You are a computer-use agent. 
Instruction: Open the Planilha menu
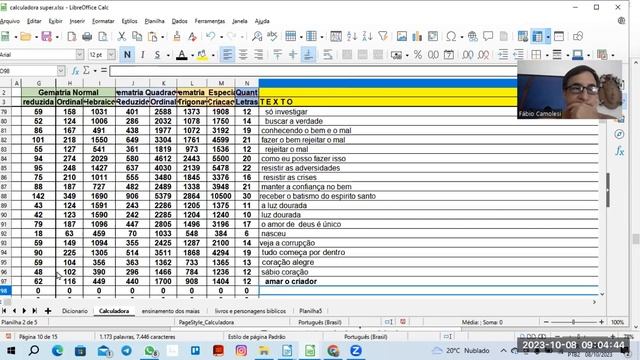click(x=154, y=21)
